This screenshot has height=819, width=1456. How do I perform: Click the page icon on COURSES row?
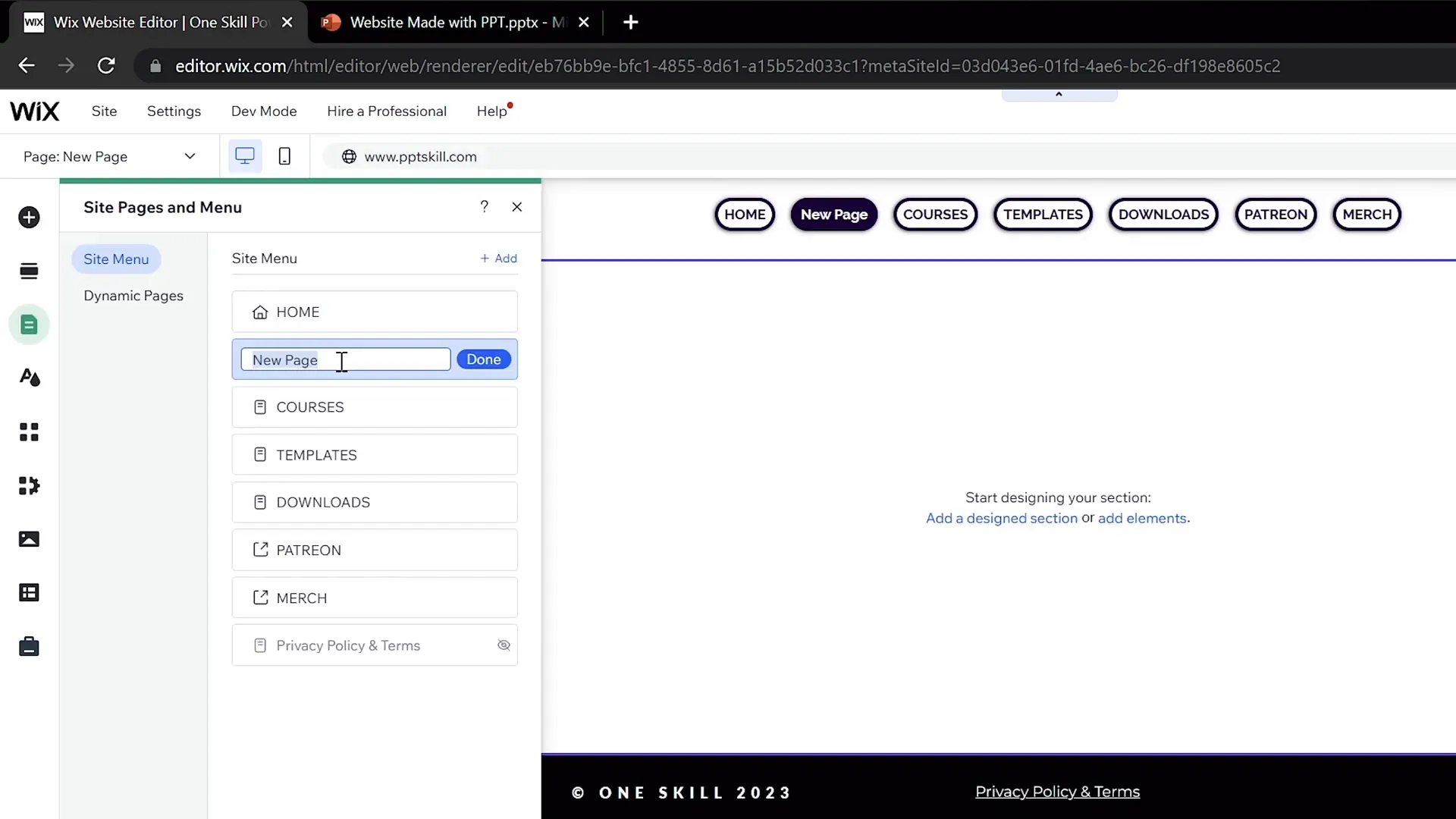point(260,407)
